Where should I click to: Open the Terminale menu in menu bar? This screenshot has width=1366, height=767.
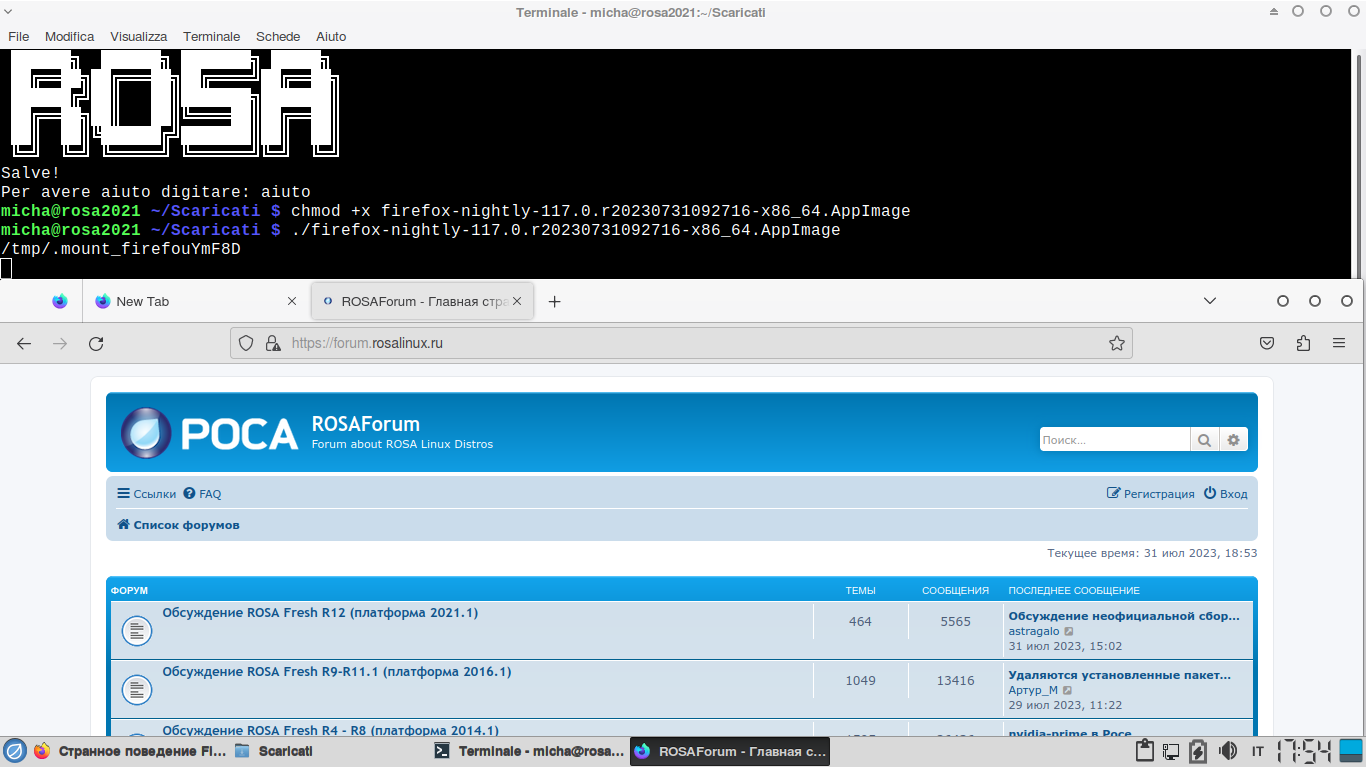coord(212,36)
